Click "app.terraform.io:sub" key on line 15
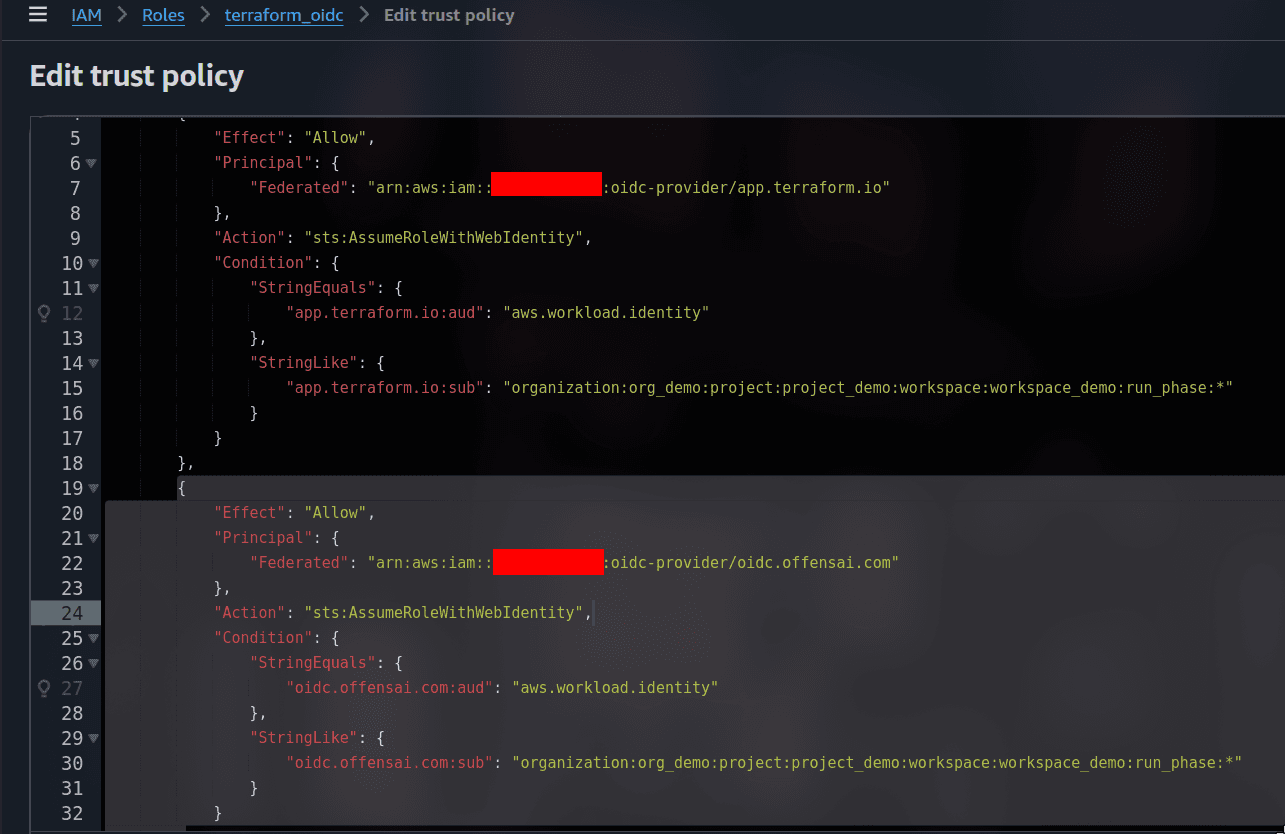Image resolution: width=1285 pixels, height=834 pixels. (x=385, y=388)
